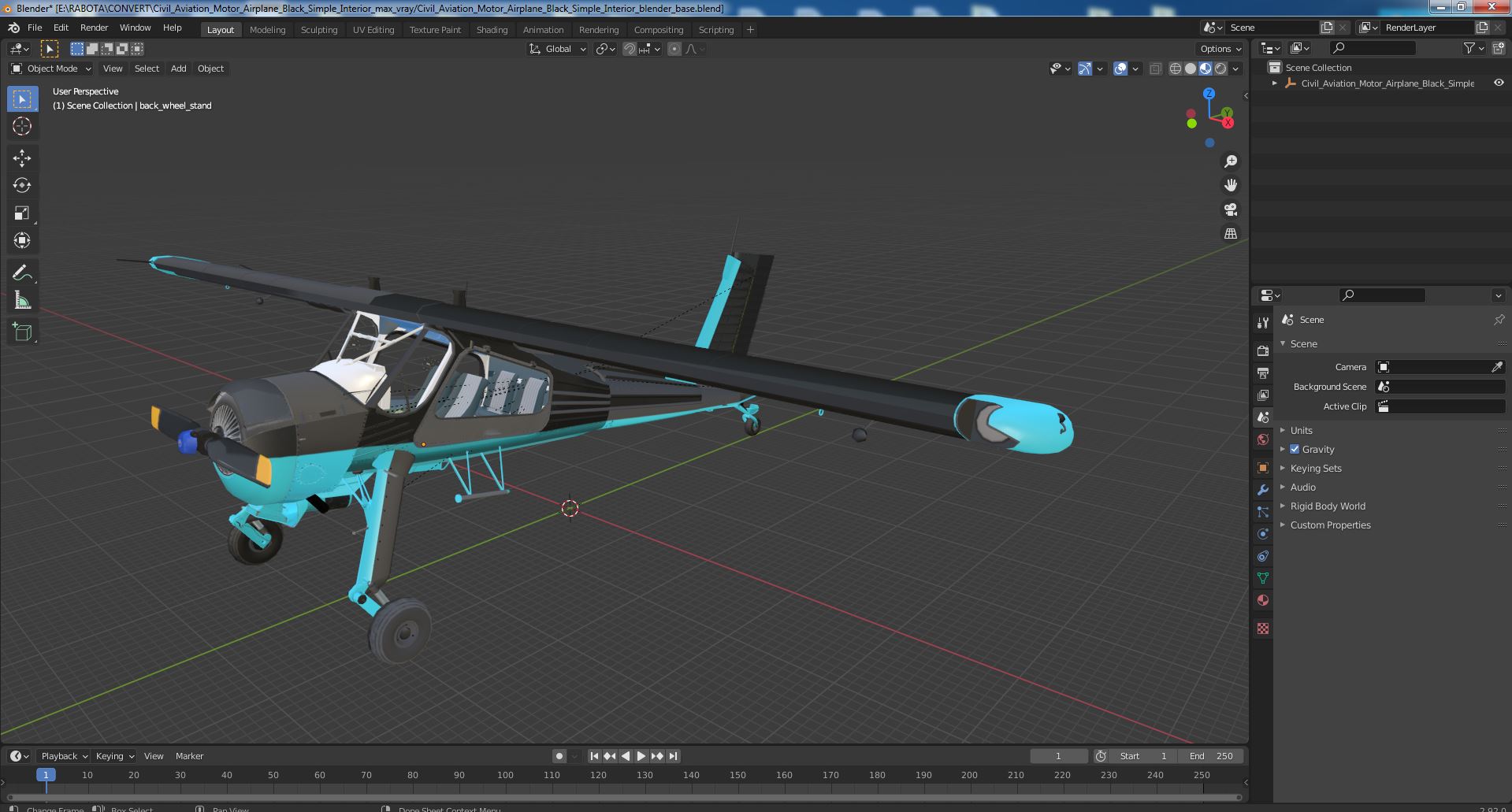Click the zoom viewport icon
The height and width of the screenshot is (812, 1512).
(x=1230, y=161)
